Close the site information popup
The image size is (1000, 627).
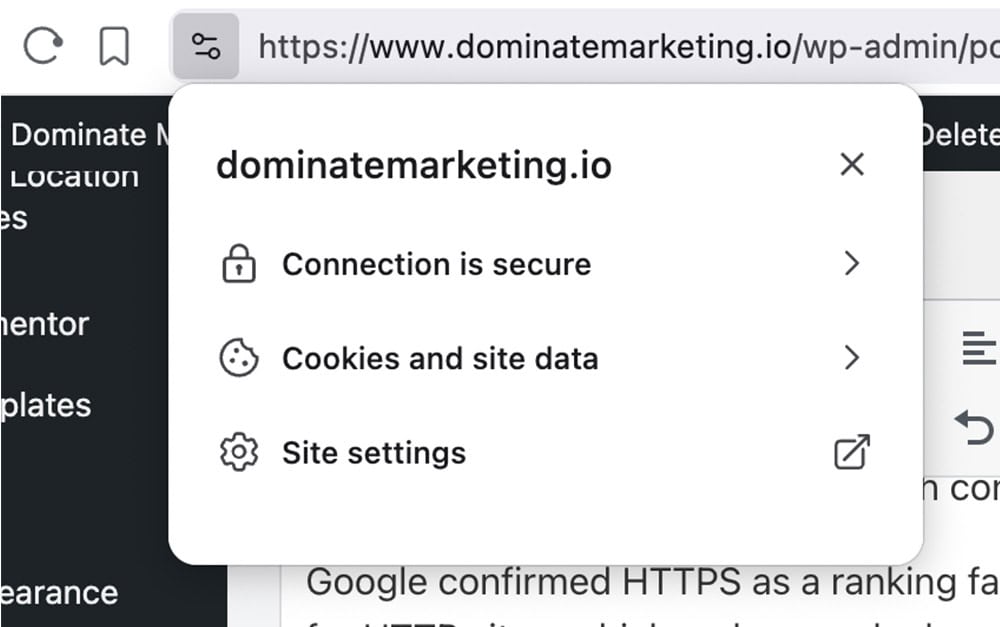pos(851,164)
